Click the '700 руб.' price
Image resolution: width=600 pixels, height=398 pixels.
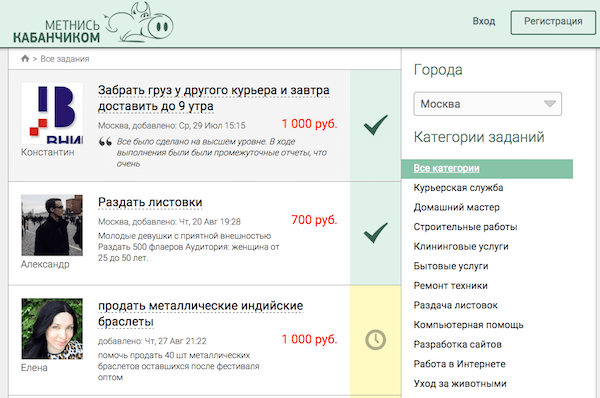[x=314, y=220]
